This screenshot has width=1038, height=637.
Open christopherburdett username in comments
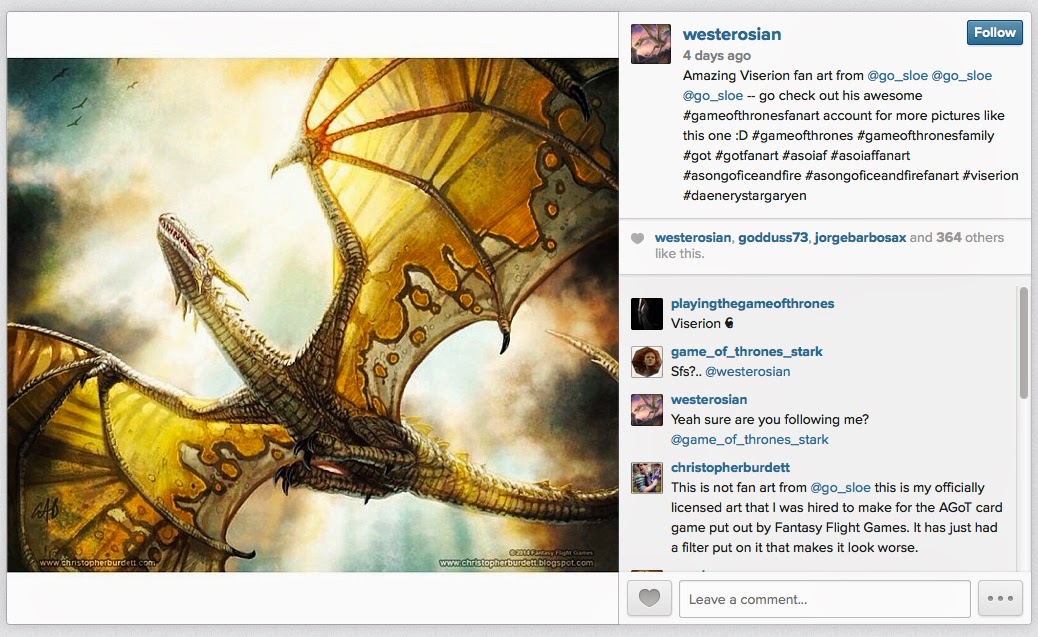(x=730, y=467)
